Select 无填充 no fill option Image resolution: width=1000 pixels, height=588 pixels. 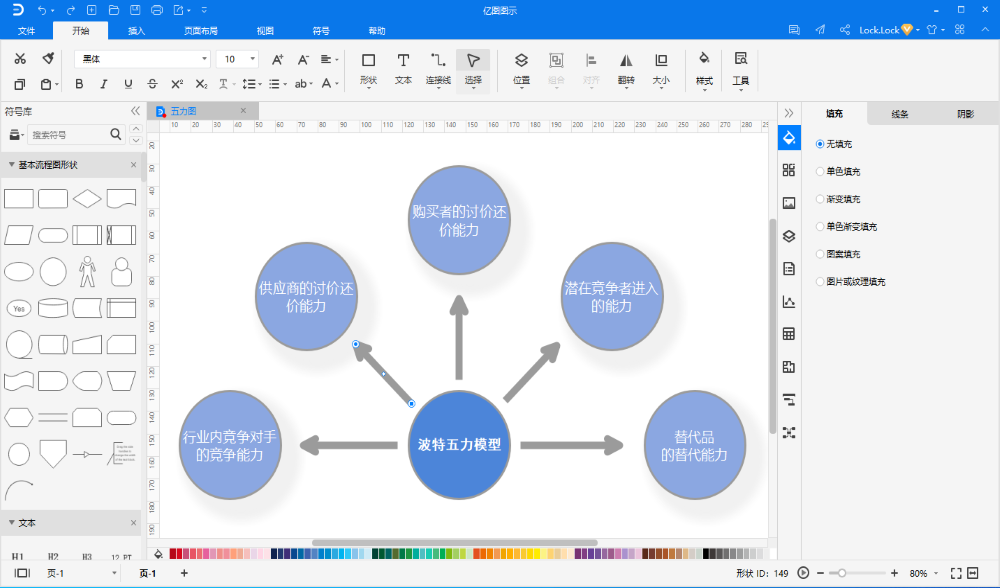[834, 144]
